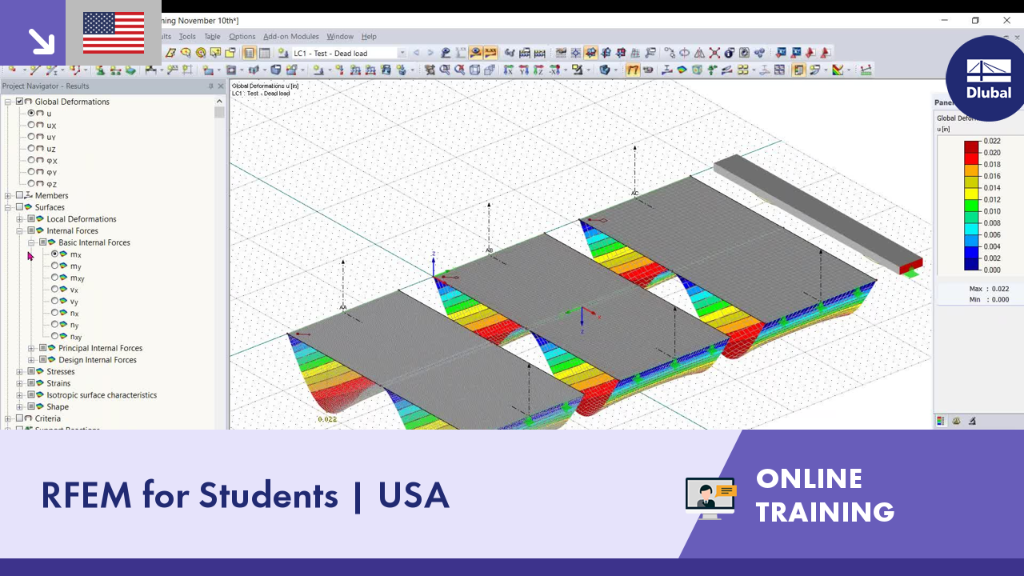Close the Project Navigator panel
This screenshot has height=576, width=1024.
[221, 86]
